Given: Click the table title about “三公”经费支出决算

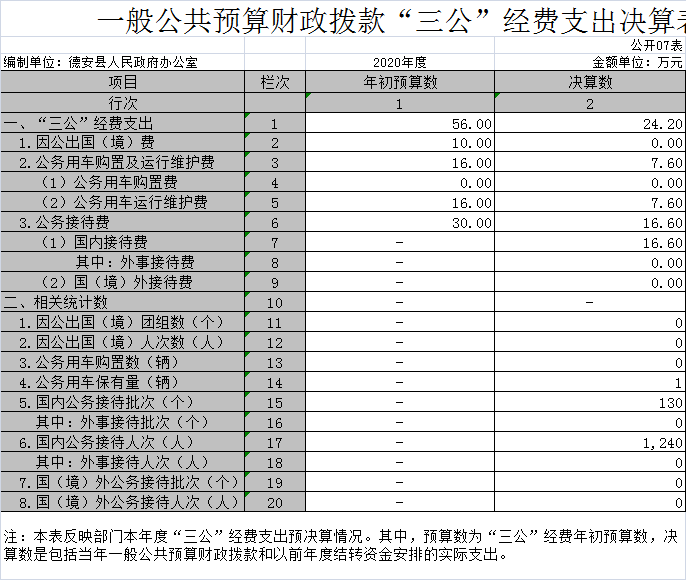Looking at the screenshot, I should click(390, 20).
